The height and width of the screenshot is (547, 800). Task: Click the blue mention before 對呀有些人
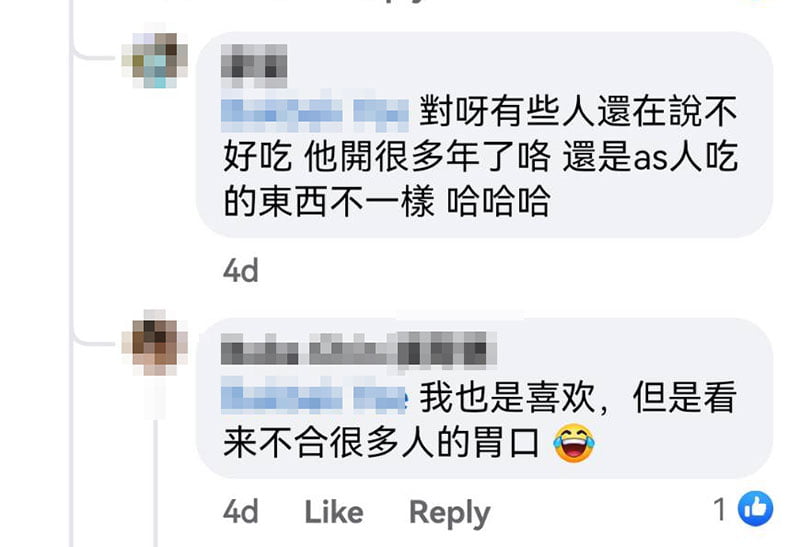point(315,112)
